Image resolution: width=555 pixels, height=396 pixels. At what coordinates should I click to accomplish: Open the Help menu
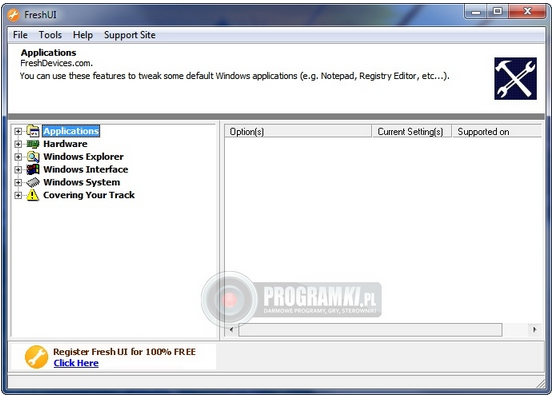[83, 35]
